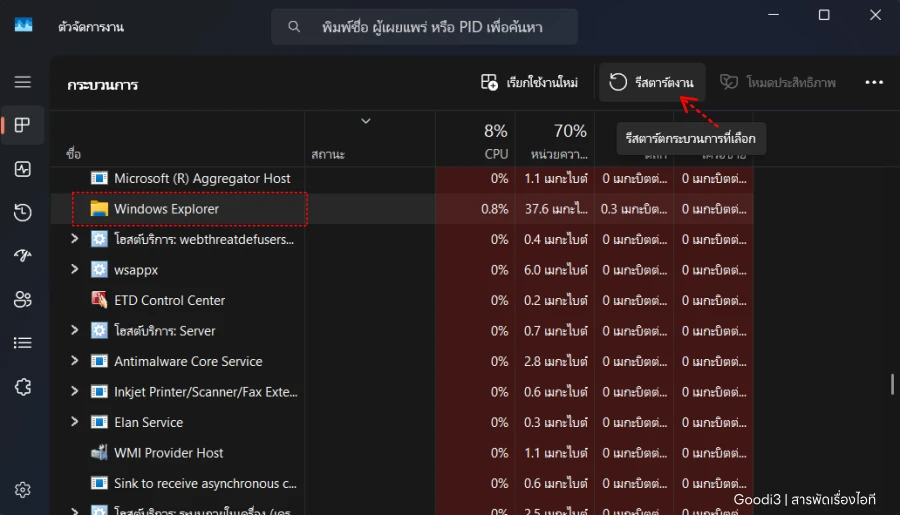900x515 pixels.
Task: Open the hamburger navigation menu
Action: point(23,82)
